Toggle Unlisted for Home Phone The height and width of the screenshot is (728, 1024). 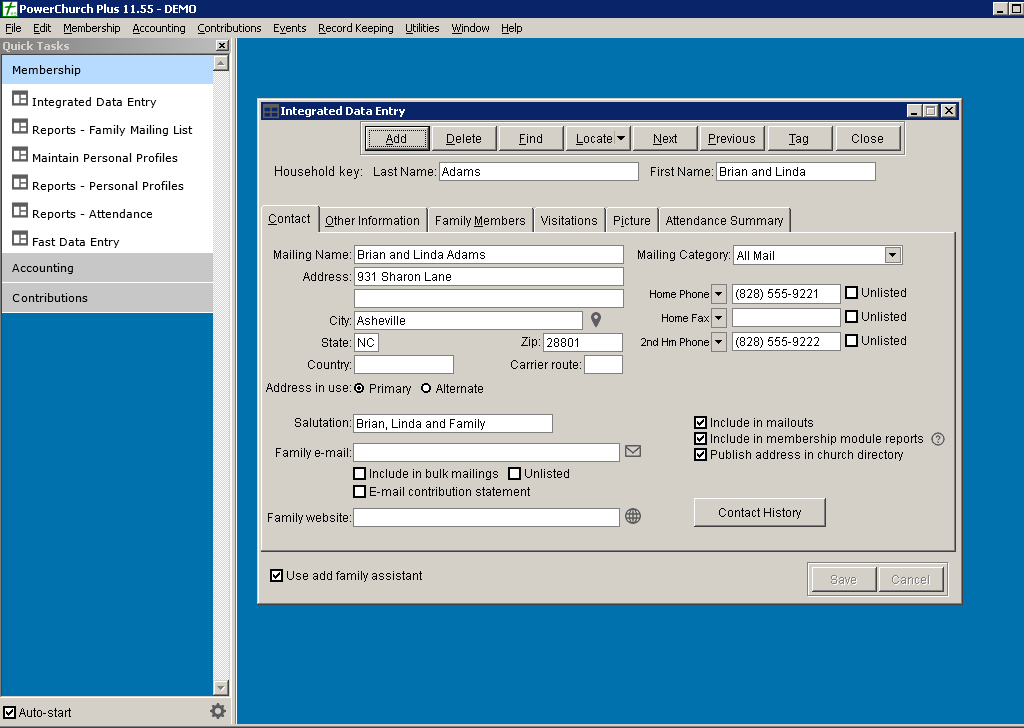click(851, 293)
